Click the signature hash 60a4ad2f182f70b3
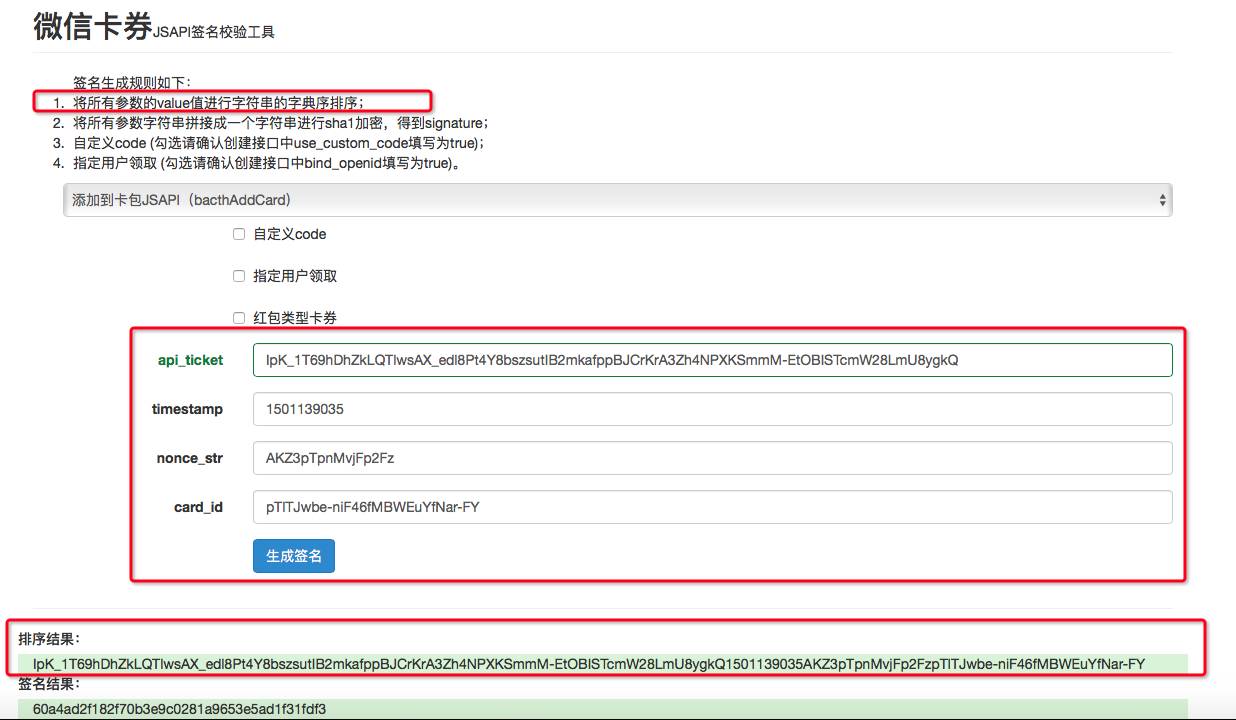This screenshot has width=1236, height=720. click(180, 709)
